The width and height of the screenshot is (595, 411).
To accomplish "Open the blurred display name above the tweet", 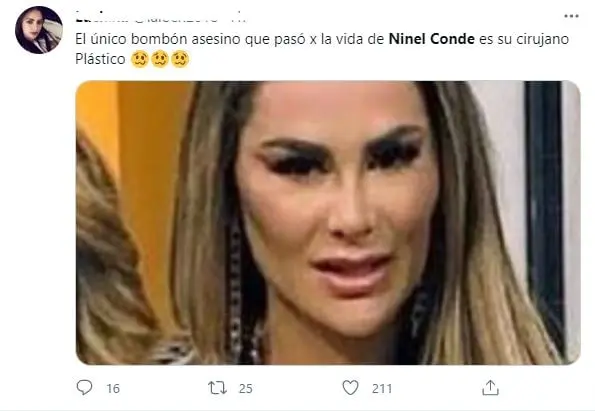I will tap(102, 17).
